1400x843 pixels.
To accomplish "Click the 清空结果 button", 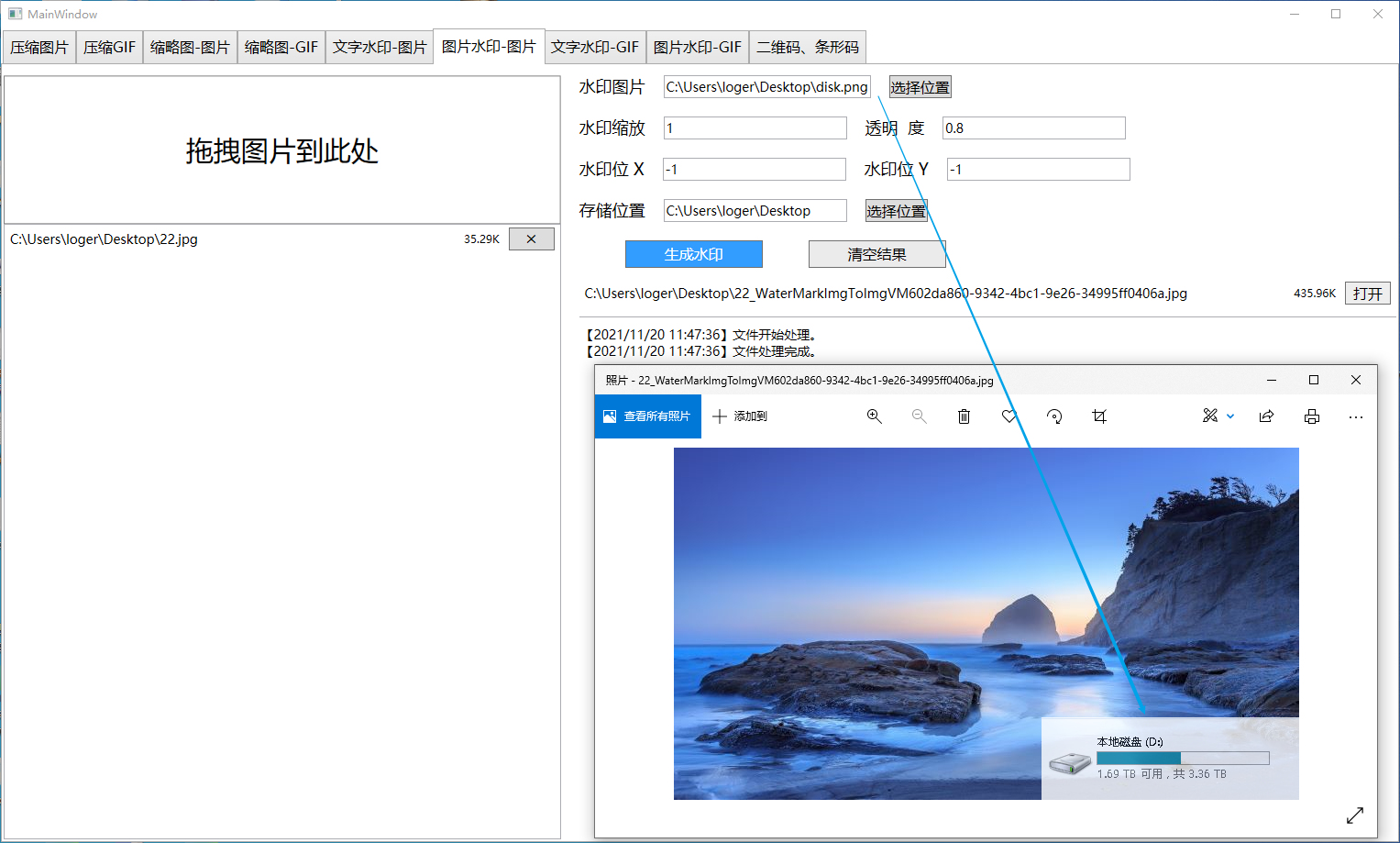I will pos(877,254).
